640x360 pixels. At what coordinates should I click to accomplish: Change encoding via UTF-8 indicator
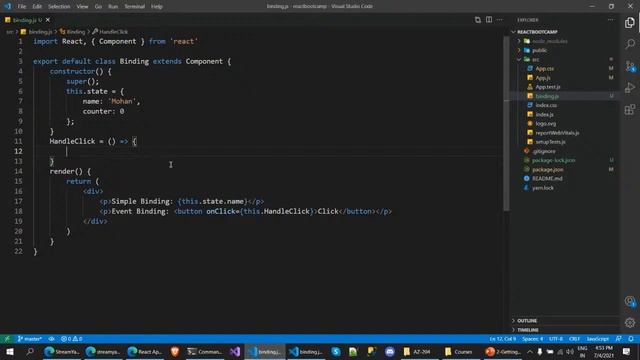point(556,339)
